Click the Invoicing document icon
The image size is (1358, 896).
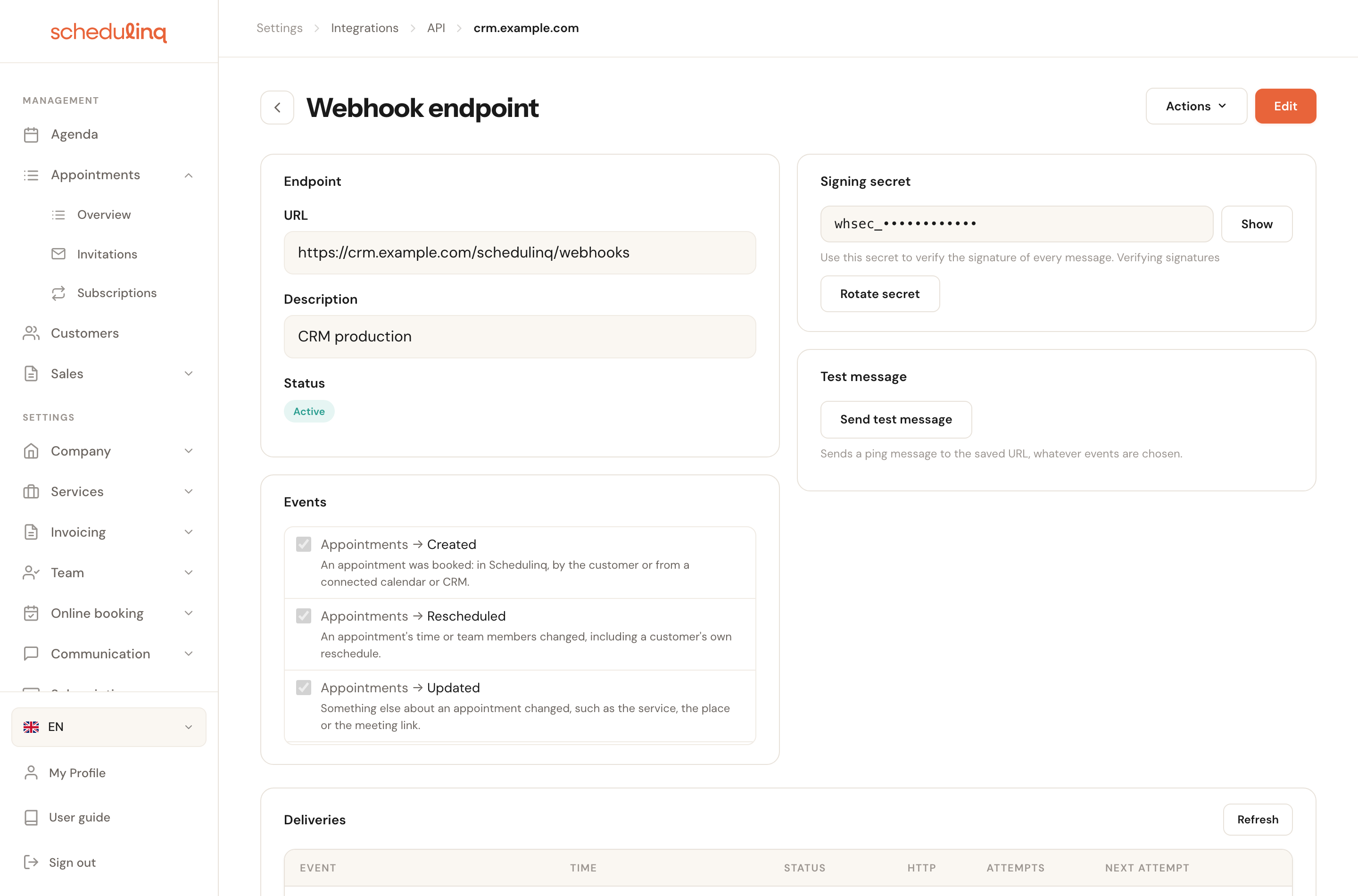[31, 532]
